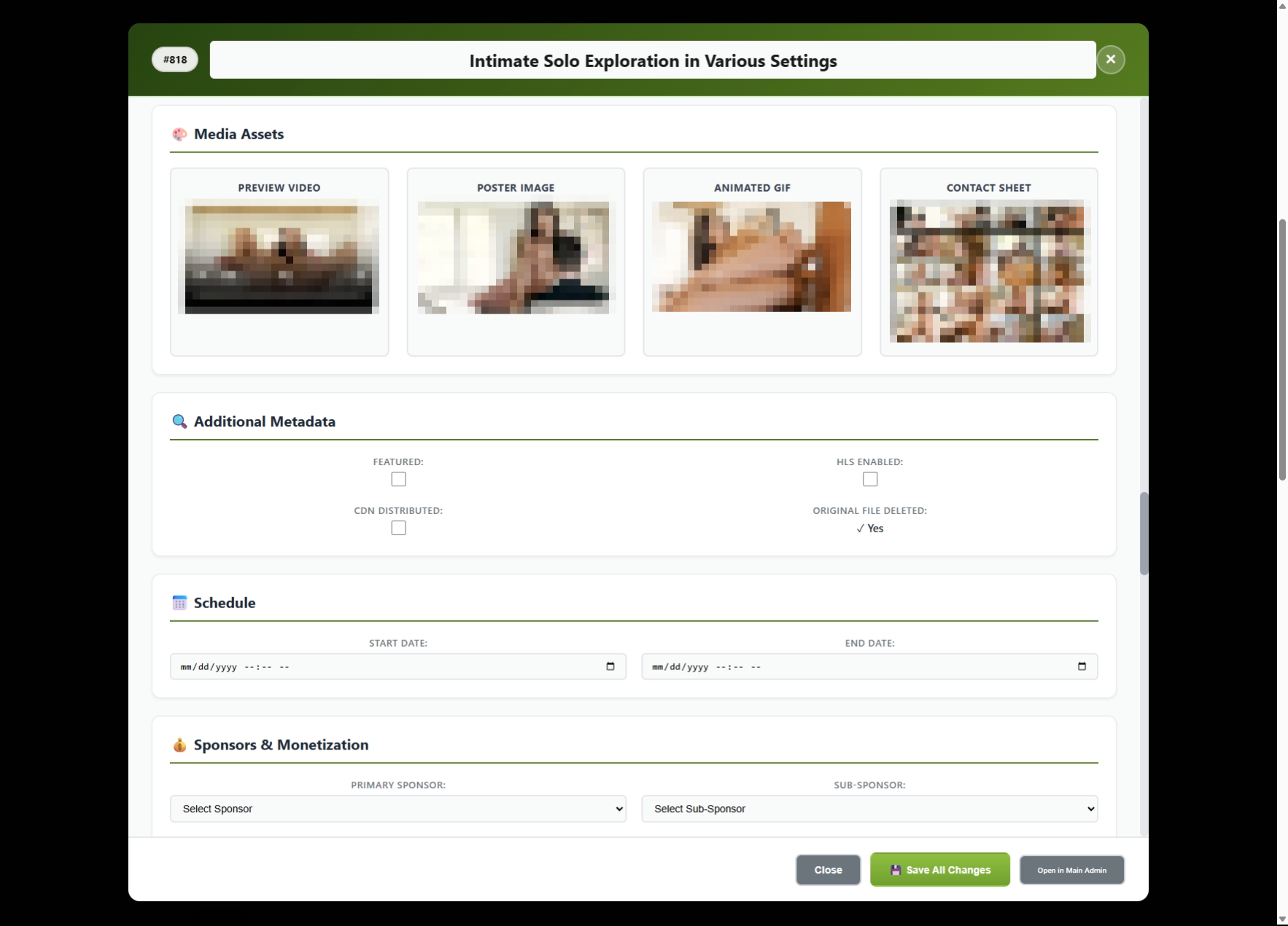Click the money bag icon beside Sponsors

click(179, 744)
